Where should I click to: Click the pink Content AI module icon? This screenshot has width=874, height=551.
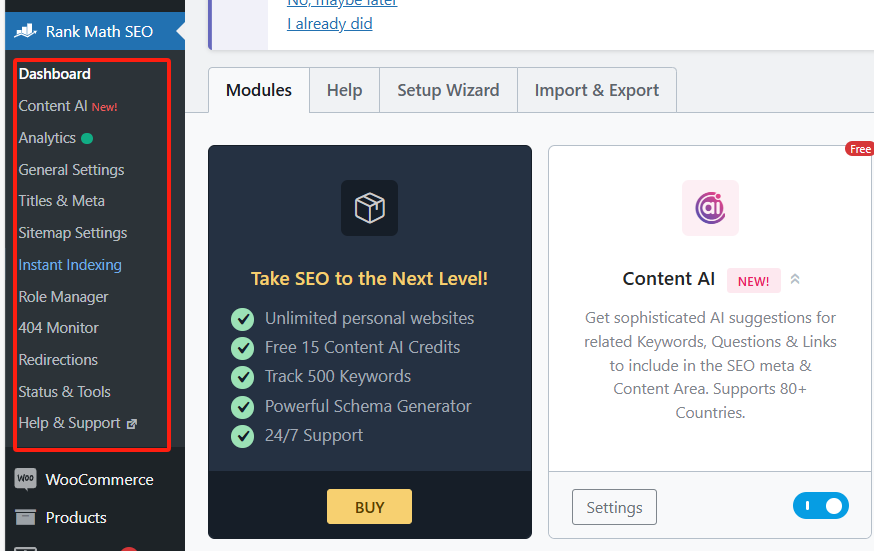tap(710, 208)
